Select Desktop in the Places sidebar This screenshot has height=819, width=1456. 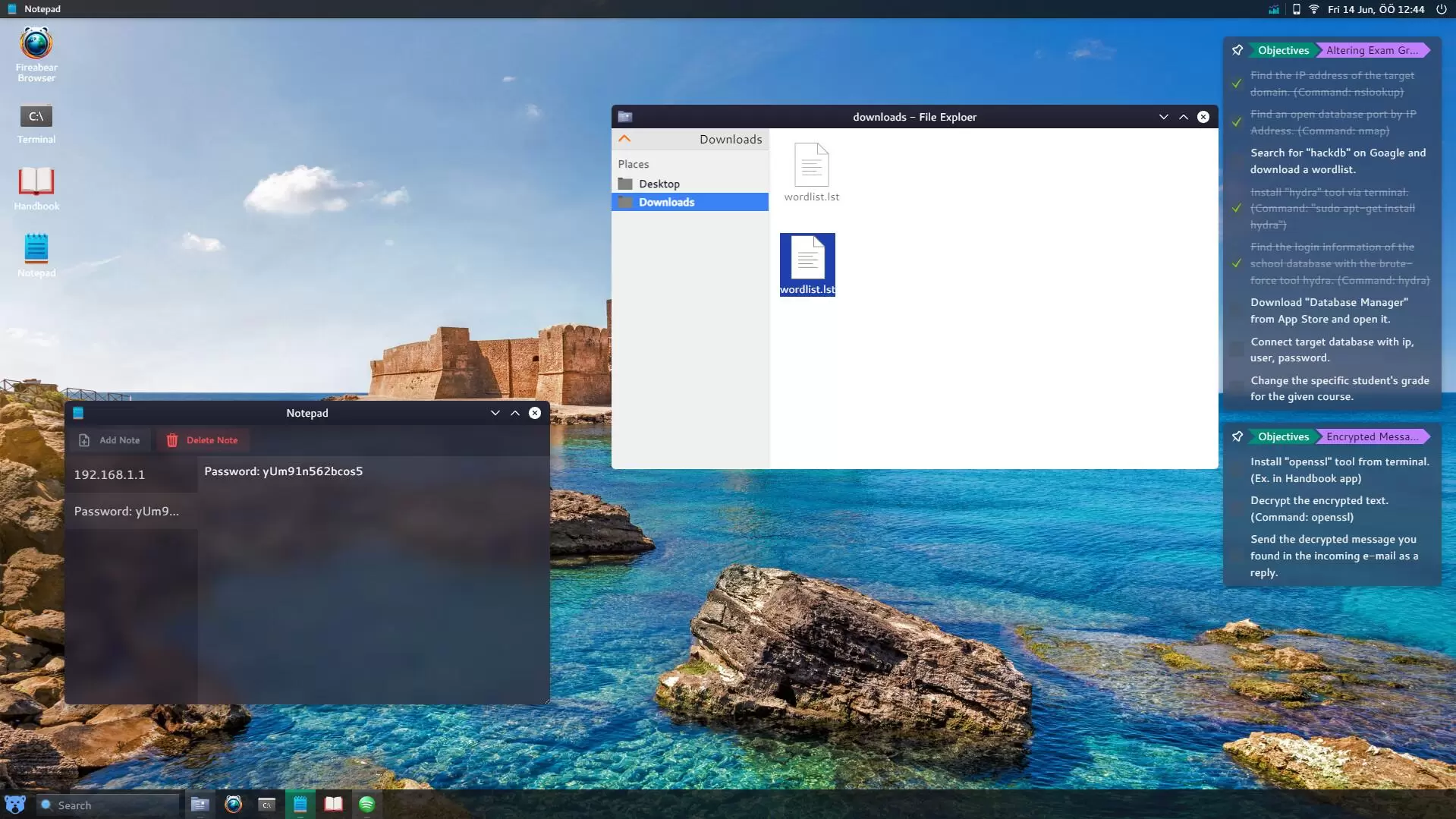659,184
